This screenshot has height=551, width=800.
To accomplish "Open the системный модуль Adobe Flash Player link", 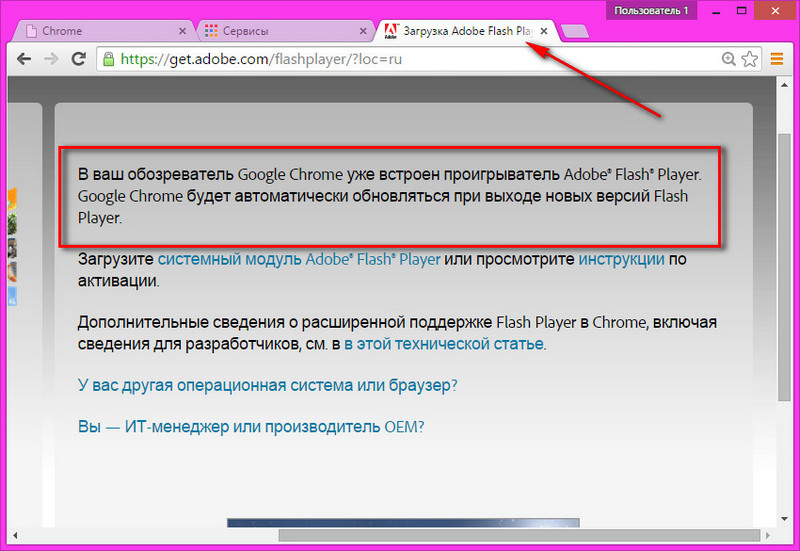I will 299,259.
